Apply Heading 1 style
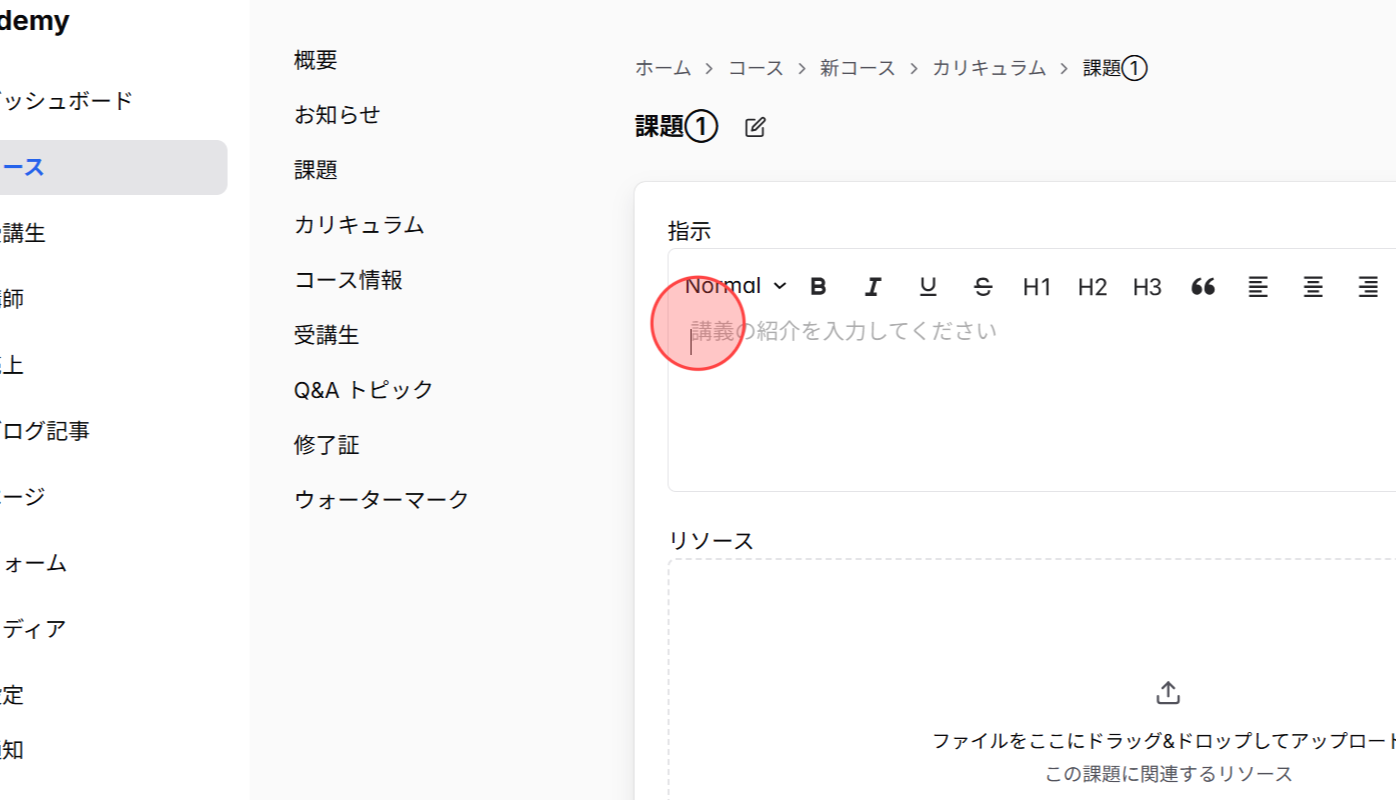The width and height of the screenshot is (1396, 800). click(1037, 287)
